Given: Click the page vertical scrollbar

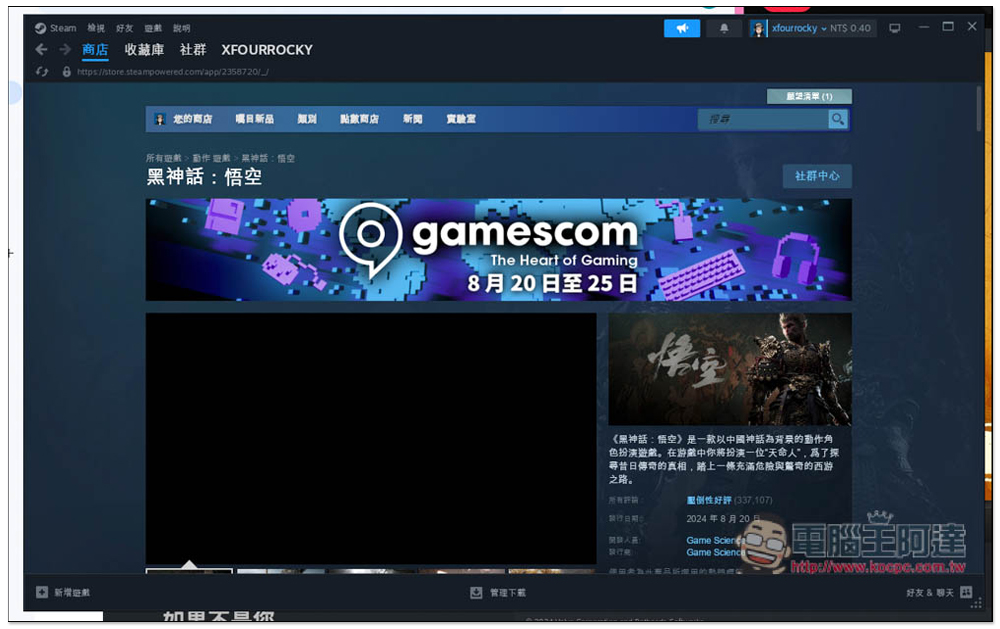Looking at the screenshot, I should pos(979,109).
